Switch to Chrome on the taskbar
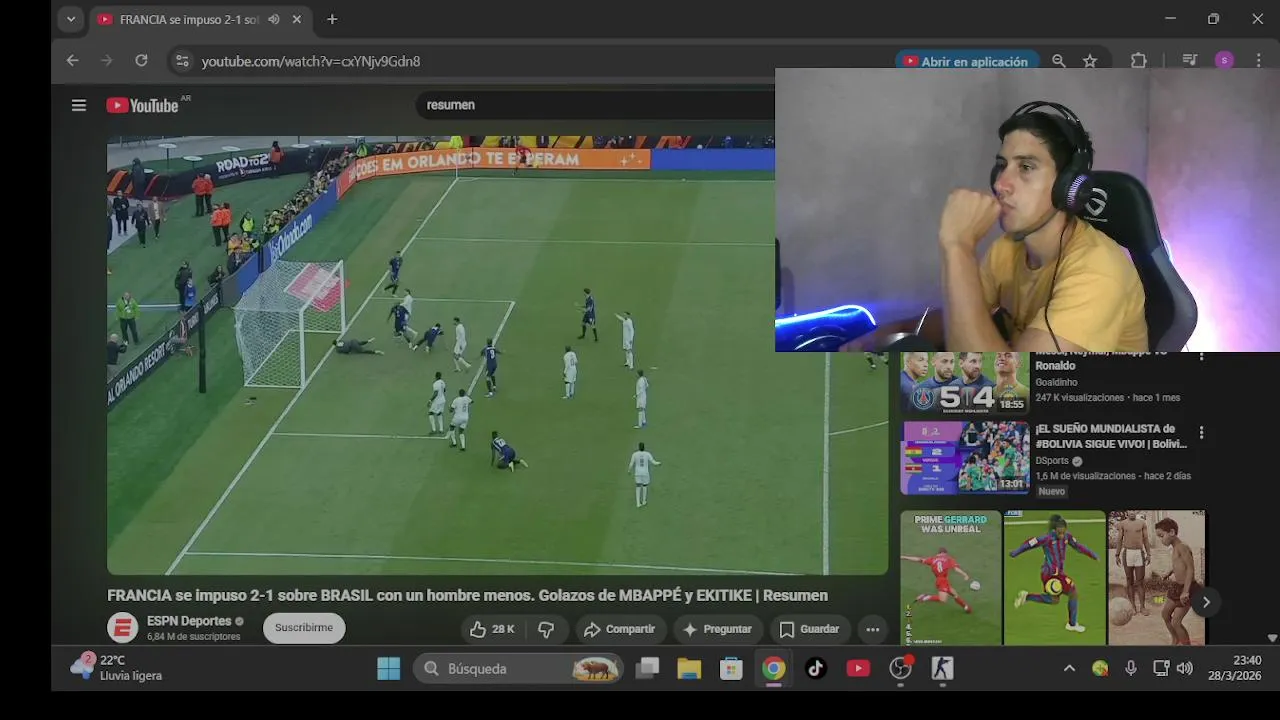The width and height of the screenshot is (1280, 720). point(774,668)
